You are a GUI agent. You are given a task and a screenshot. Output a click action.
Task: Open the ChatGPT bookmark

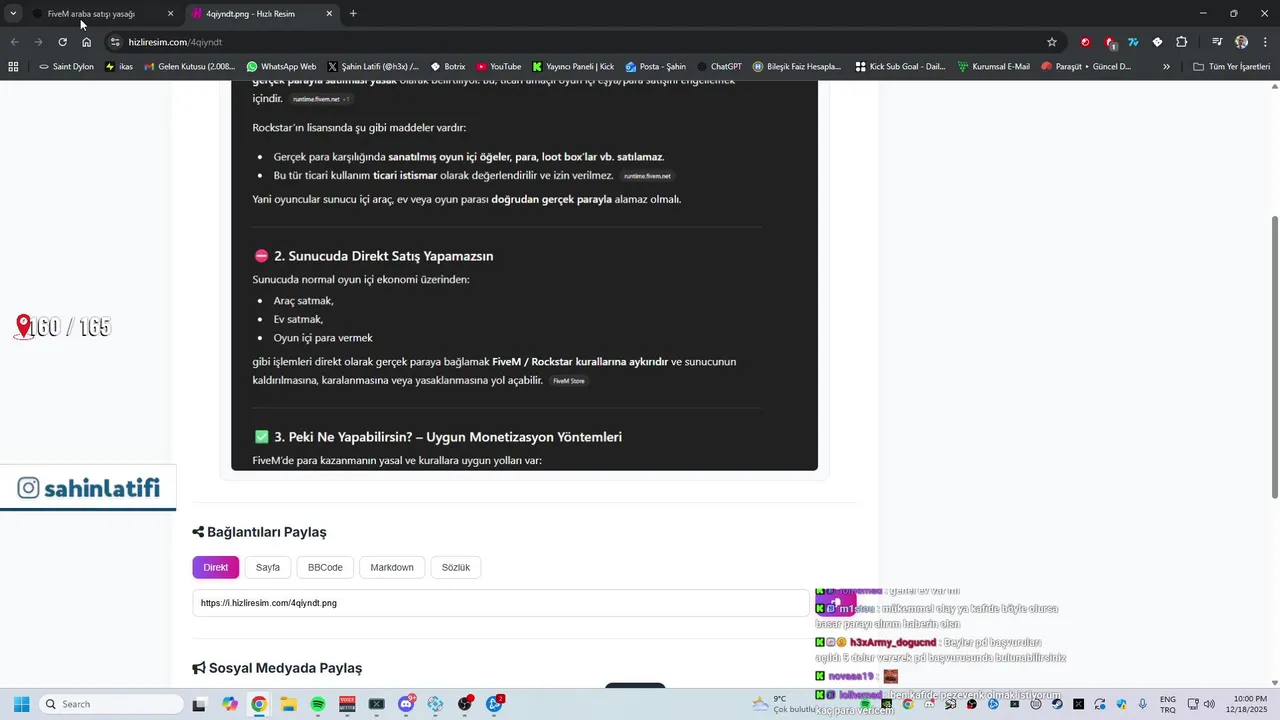point(719,67)
